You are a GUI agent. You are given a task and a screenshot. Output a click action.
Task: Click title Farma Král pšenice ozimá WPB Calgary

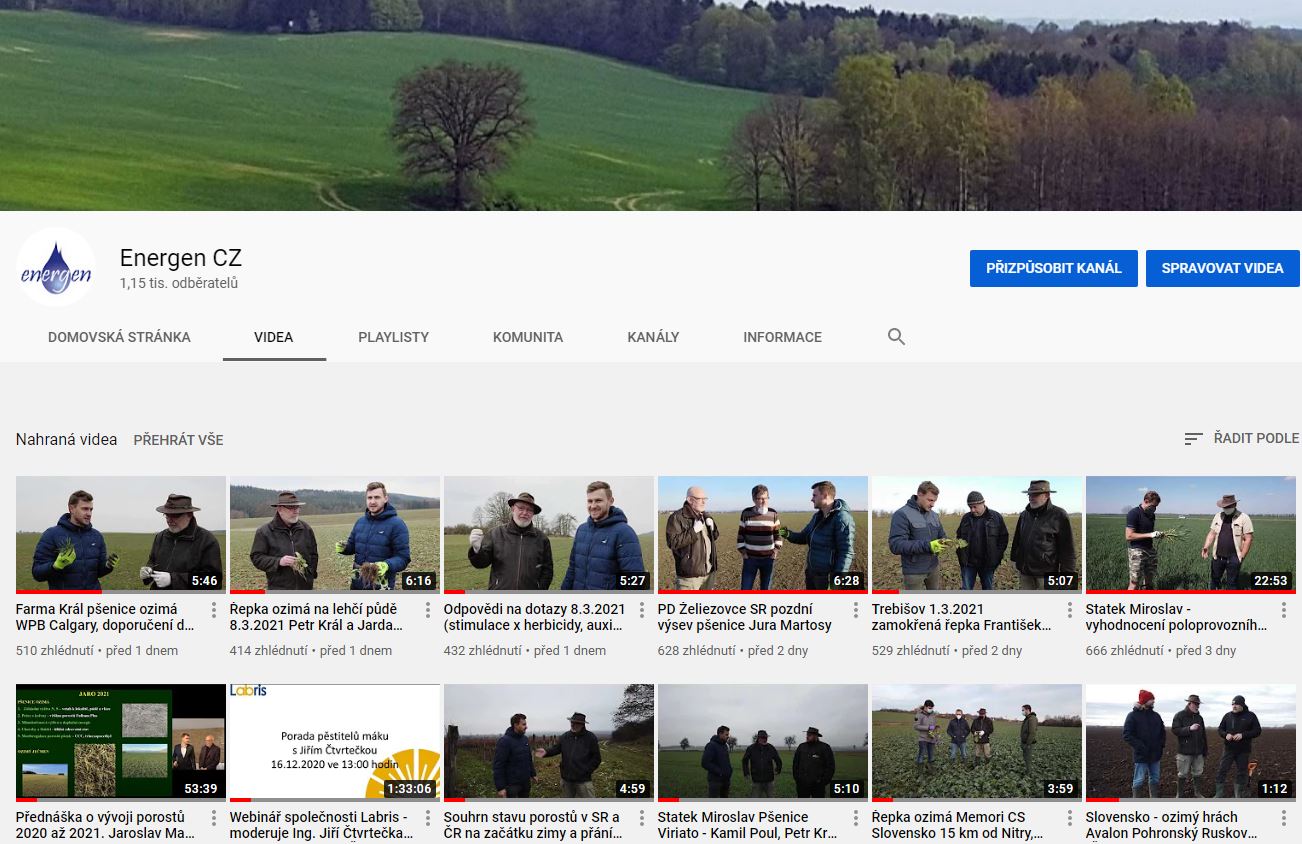point(106,617)
